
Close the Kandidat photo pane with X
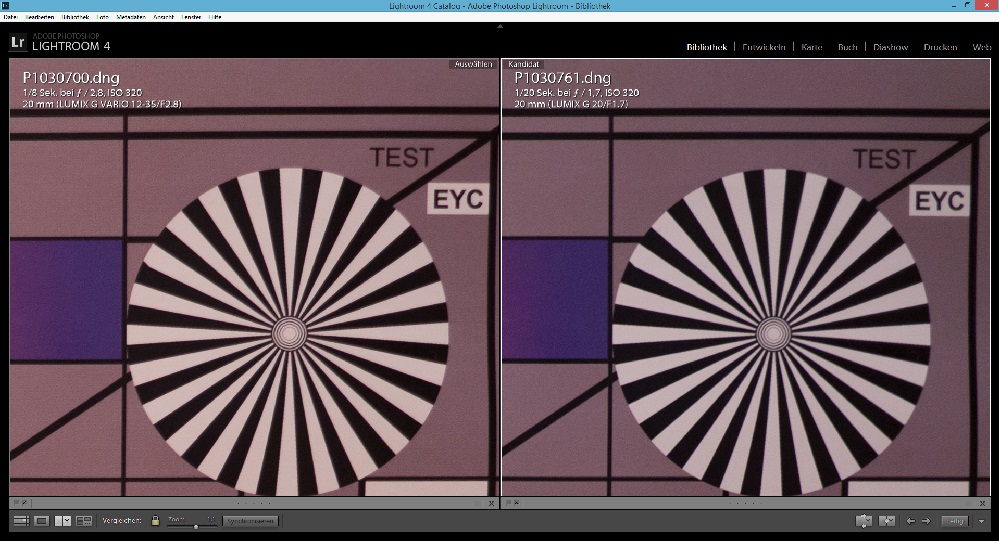(x=983, y=503)
